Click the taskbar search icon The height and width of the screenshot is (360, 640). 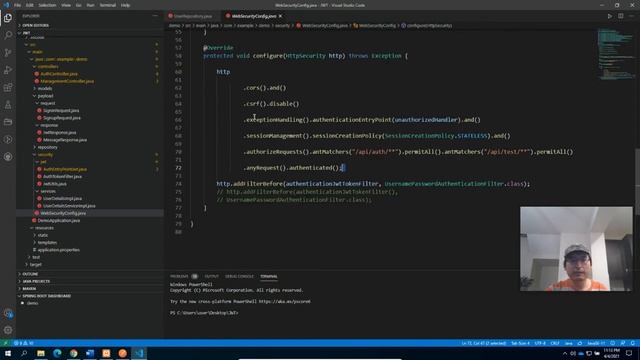[x=24, y=353]
